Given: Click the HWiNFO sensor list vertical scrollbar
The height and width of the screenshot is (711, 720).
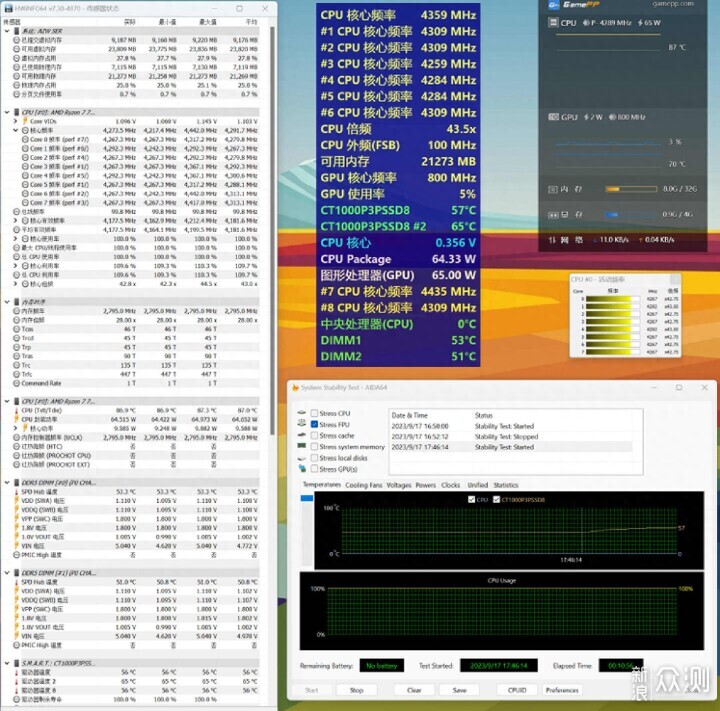Looking at the screenshot, I should (x=272, y=230).
